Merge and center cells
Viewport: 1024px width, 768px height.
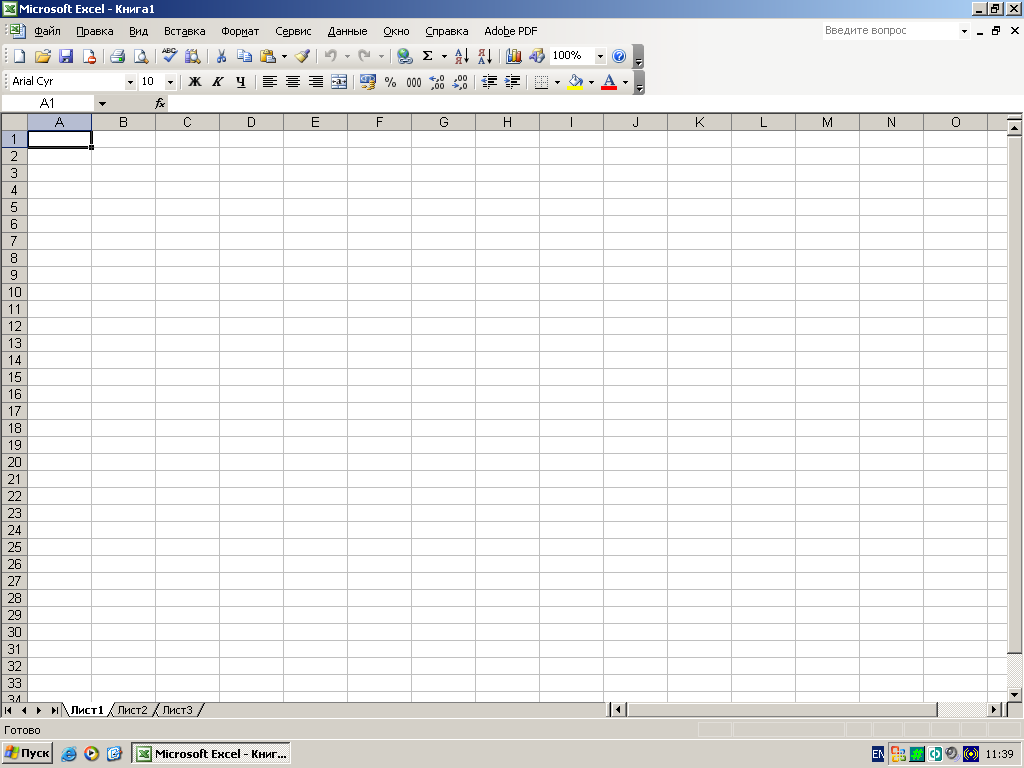pyautogui.click(x=339, y=82)
